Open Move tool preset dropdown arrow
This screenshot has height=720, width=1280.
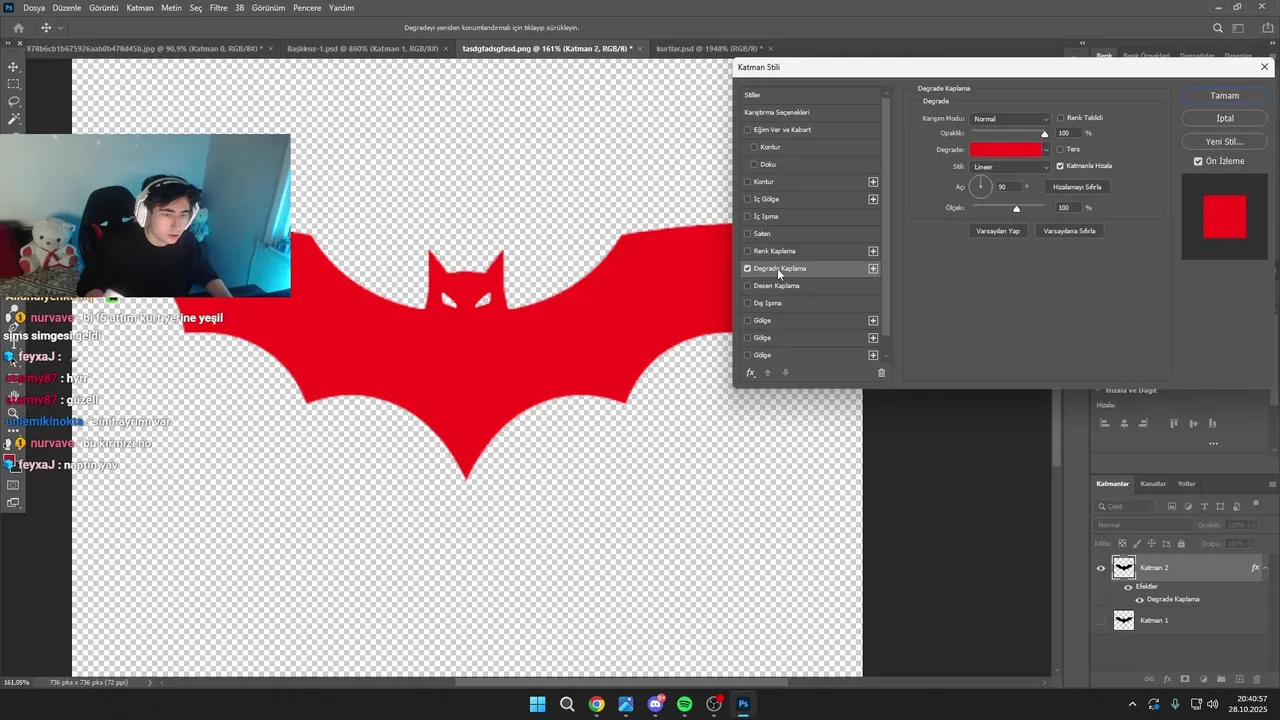tap(60, 28)
